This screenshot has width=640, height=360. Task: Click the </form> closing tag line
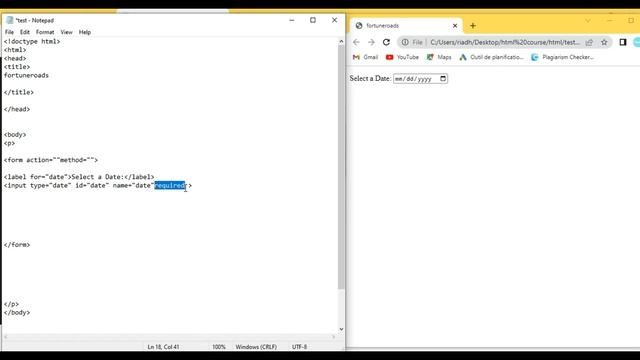pyautogui.click(x=17, y=244)
